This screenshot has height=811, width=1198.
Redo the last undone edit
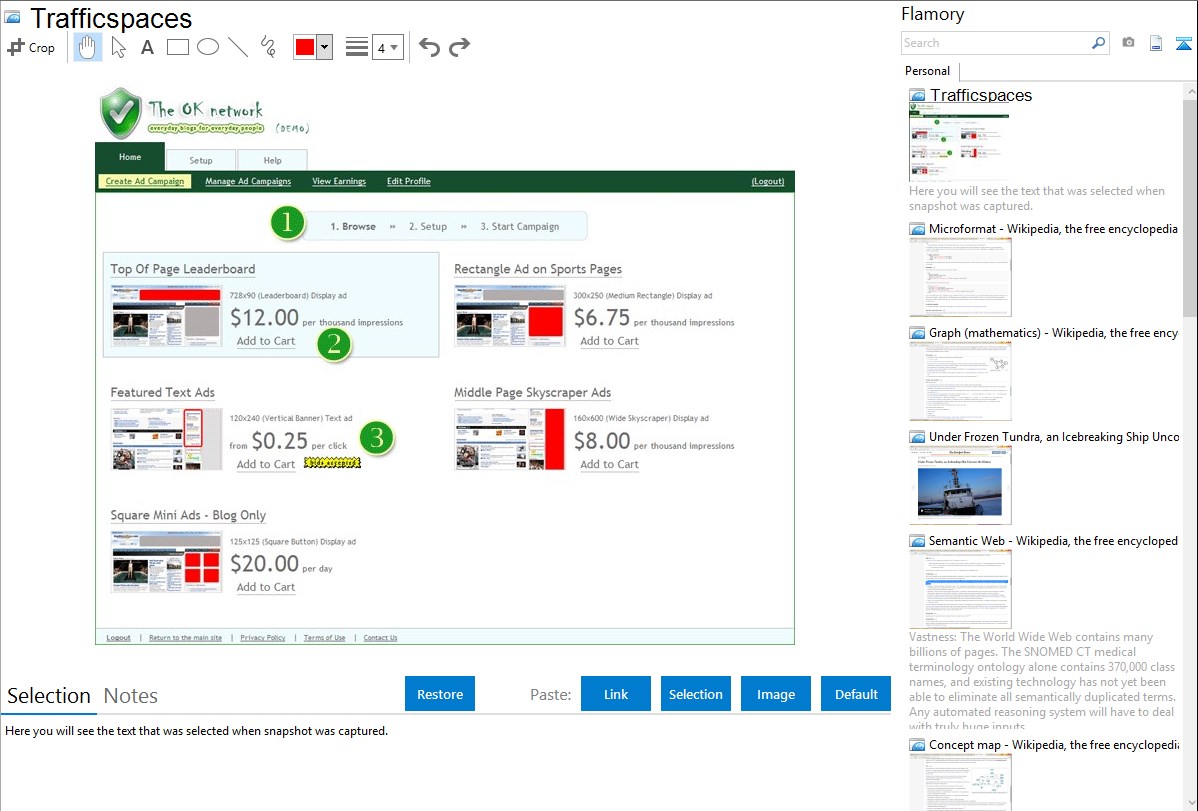[459, 47]
